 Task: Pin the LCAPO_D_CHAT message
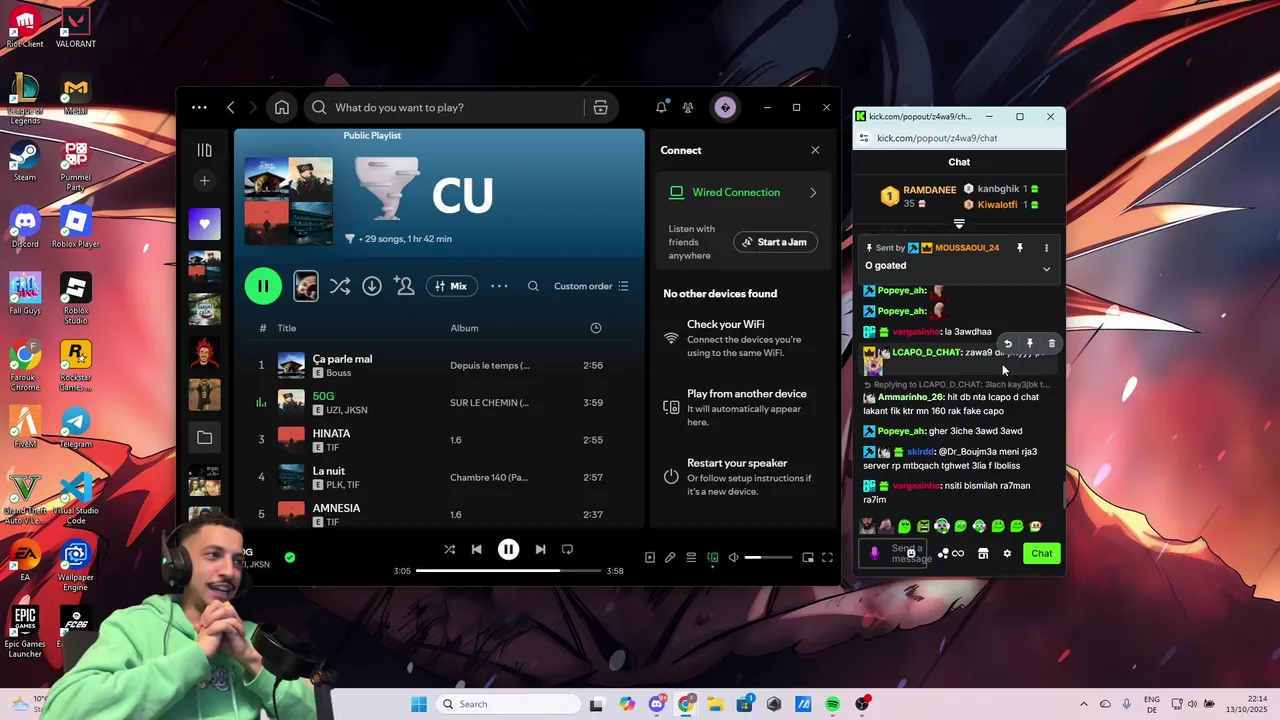tap(1030, 343)
